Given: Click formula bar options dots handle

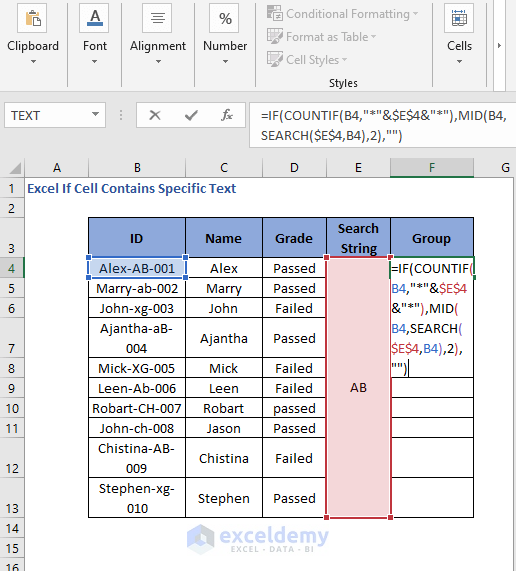Looking at the screenshot, I should pos(121,115).
